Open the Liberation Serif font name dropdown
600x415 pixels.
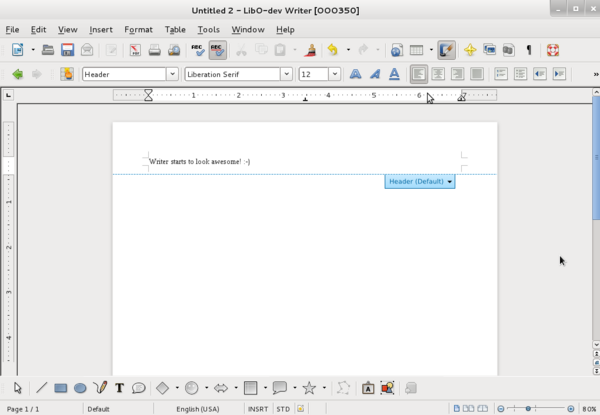tap(287, 74)
